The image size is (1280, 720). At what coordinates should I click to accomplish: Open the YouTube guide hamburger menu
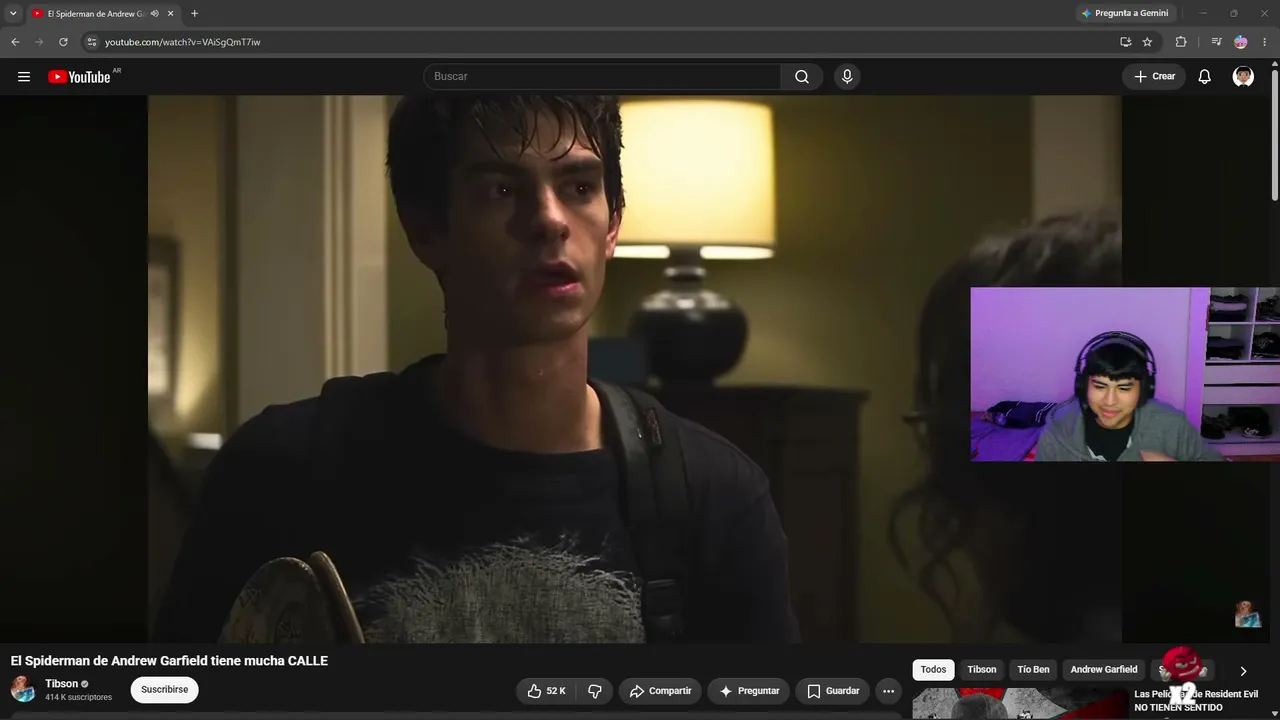pyautogui.click(x=24, y=77)
